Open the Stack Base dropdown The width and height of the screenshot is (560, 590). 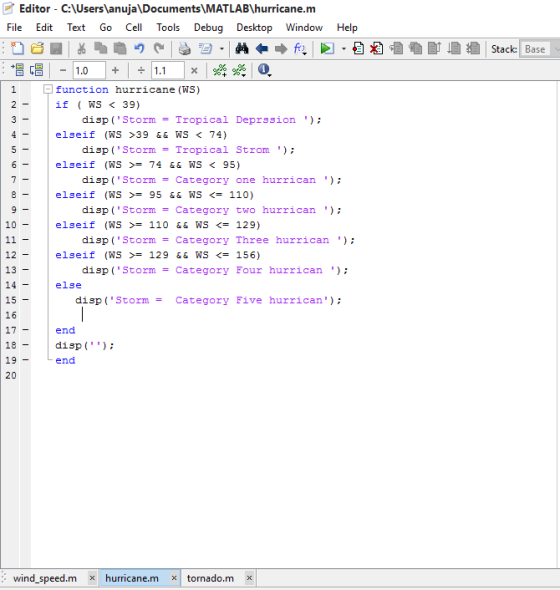pyautogui.click(x=540, y=49)
